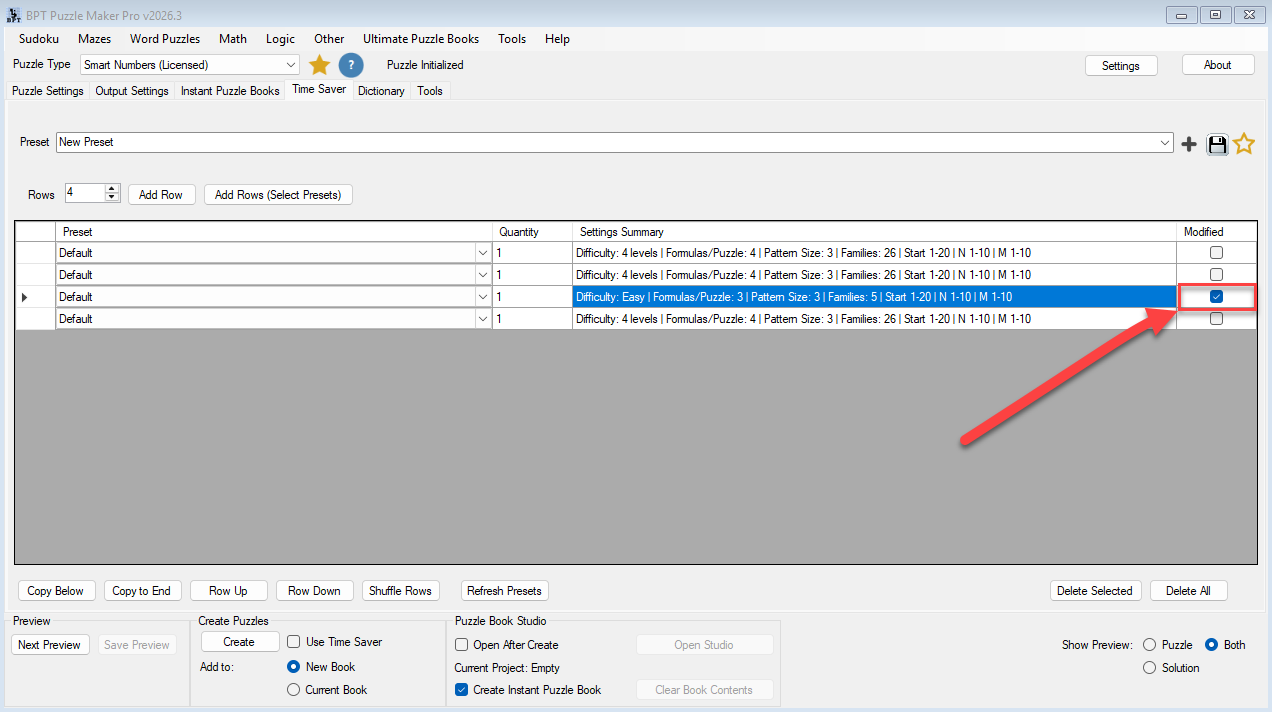Click the Settings button
The height and width of the screenshot is (712, 1272).
point(1121,65)
